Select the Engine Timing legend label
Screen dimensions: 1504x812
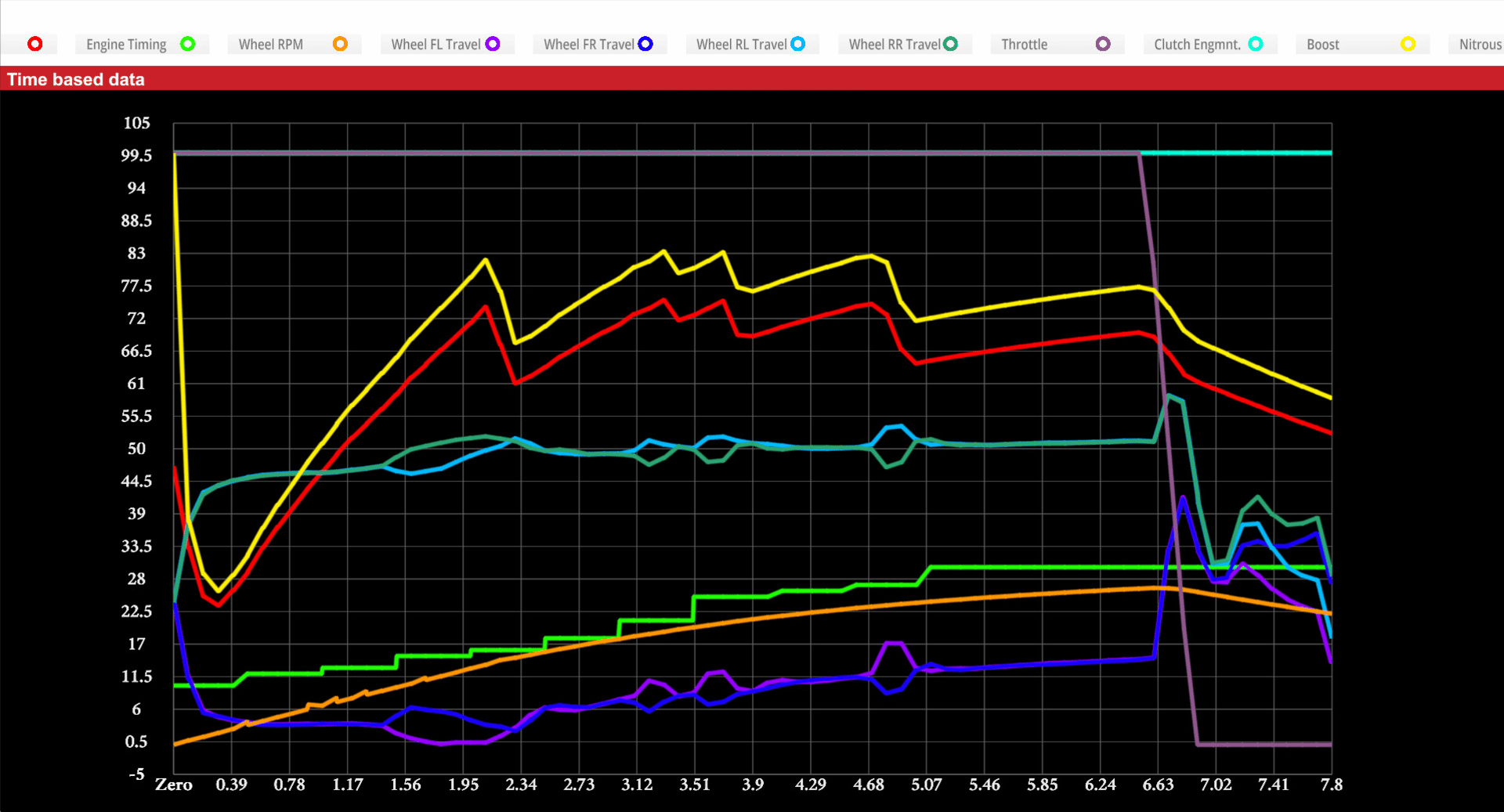click(126, 45)
